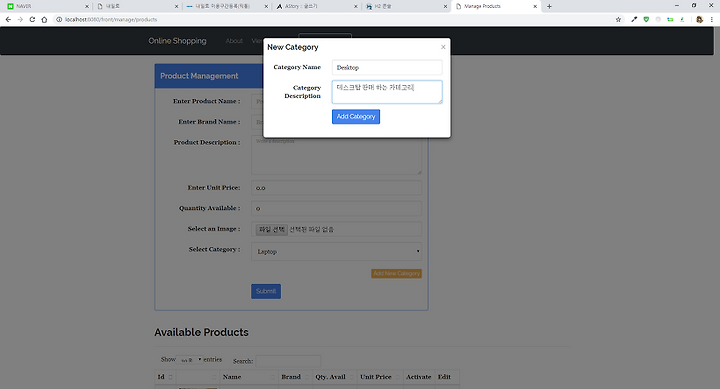Click the Add New Category button
The image size is (720, 389).
click(x=396, y=273)
